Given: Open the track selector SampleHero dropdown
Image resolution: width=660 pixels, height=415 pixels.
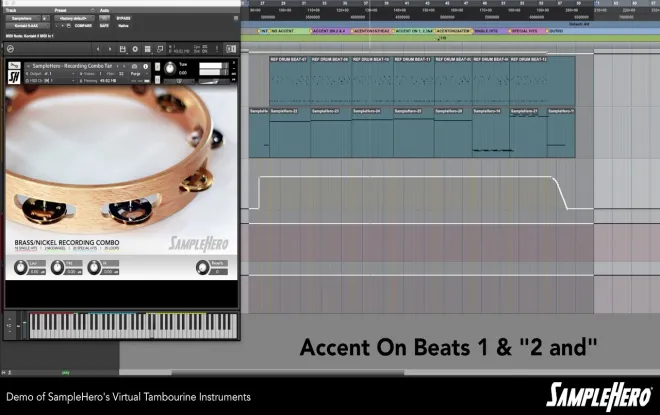Looking at the screenshot, I should tap(23, 19).
